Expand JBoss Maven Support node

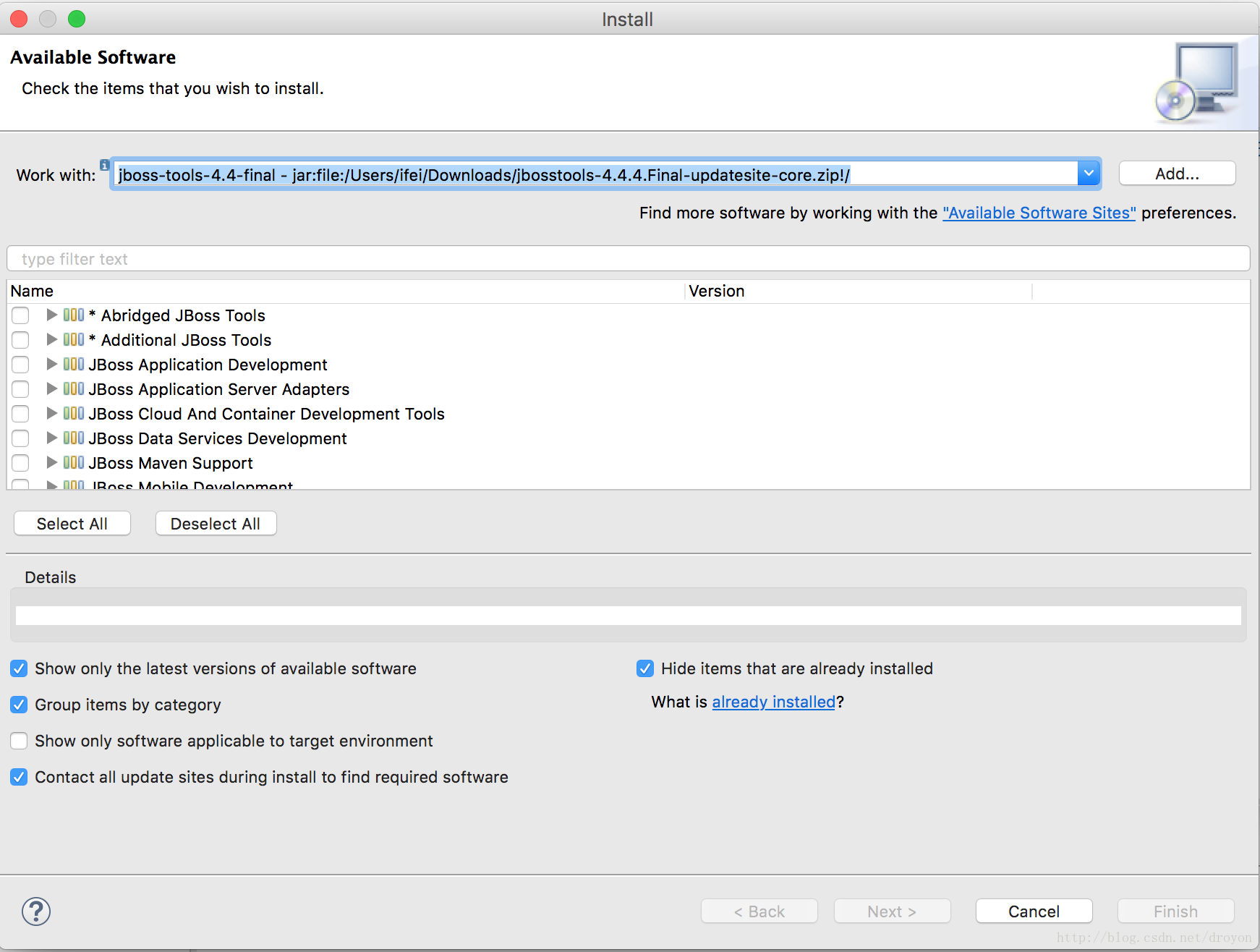pos(51,462)
